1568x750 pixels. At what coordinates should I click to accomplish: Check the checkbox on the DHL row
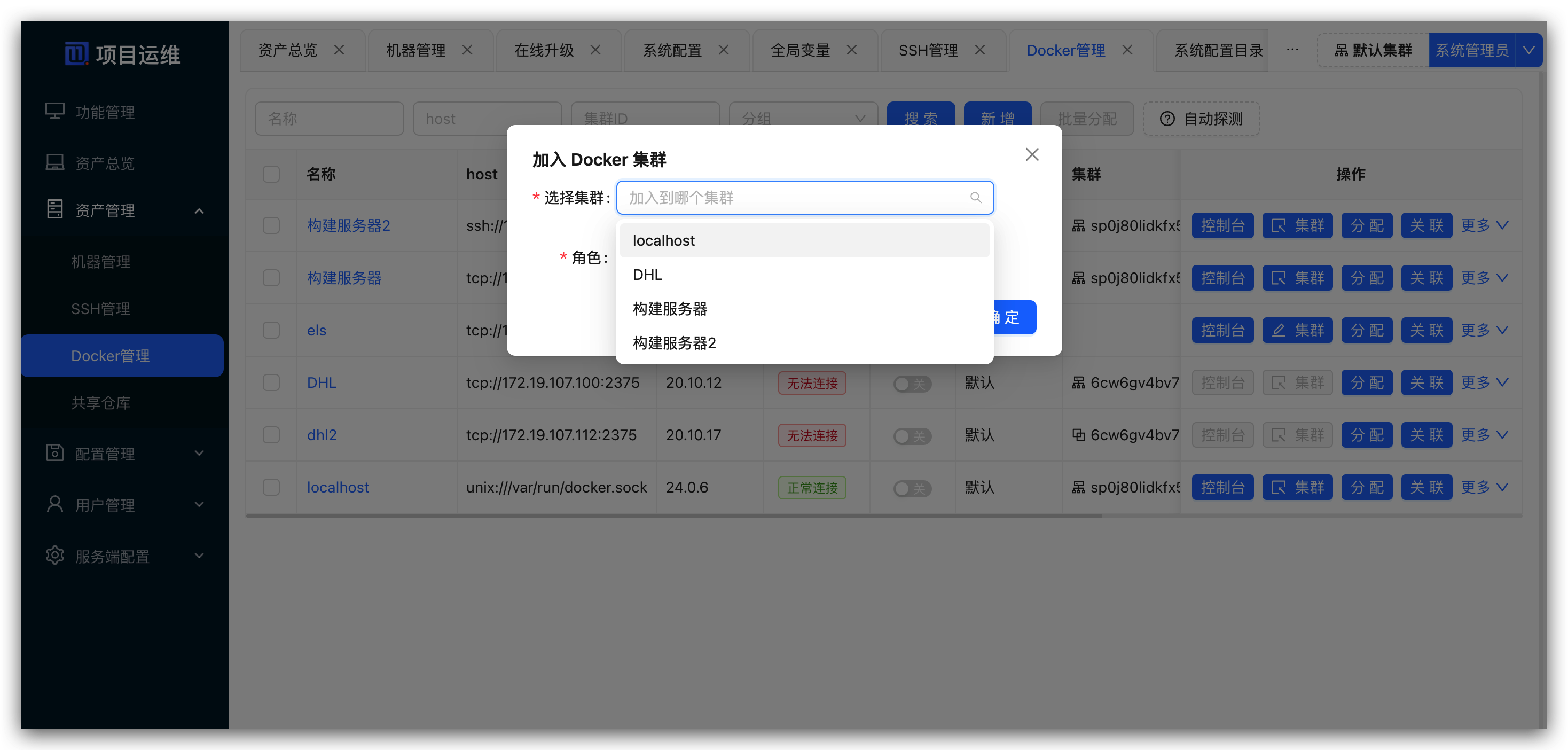pyautogui.click(x=271, y=382)
